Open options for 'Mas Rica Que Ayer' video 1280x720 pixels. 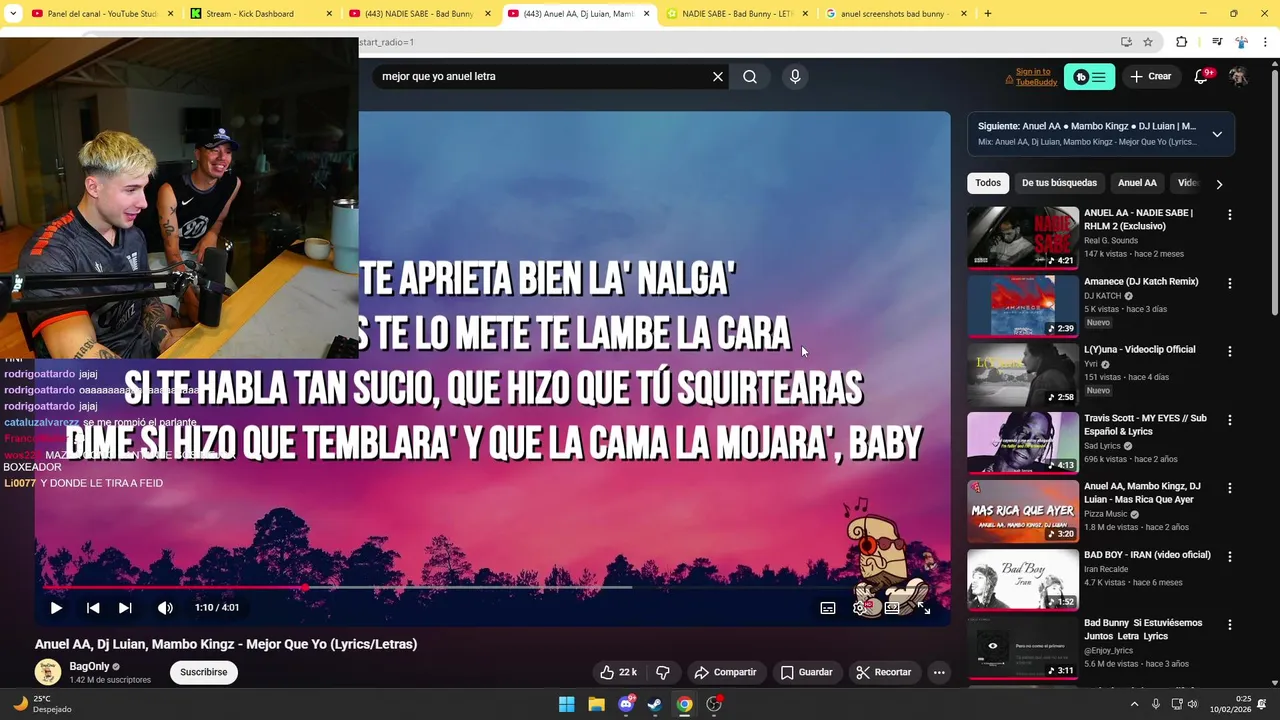click(1230, 488)
